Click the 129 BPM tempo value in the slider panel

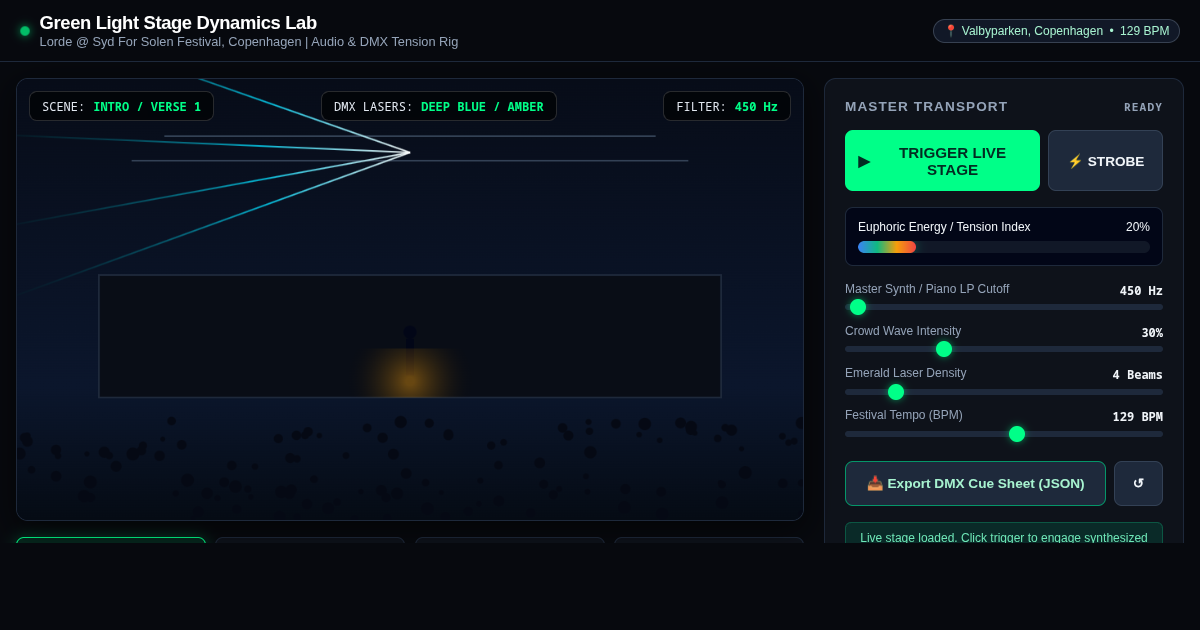(1137, 416)
